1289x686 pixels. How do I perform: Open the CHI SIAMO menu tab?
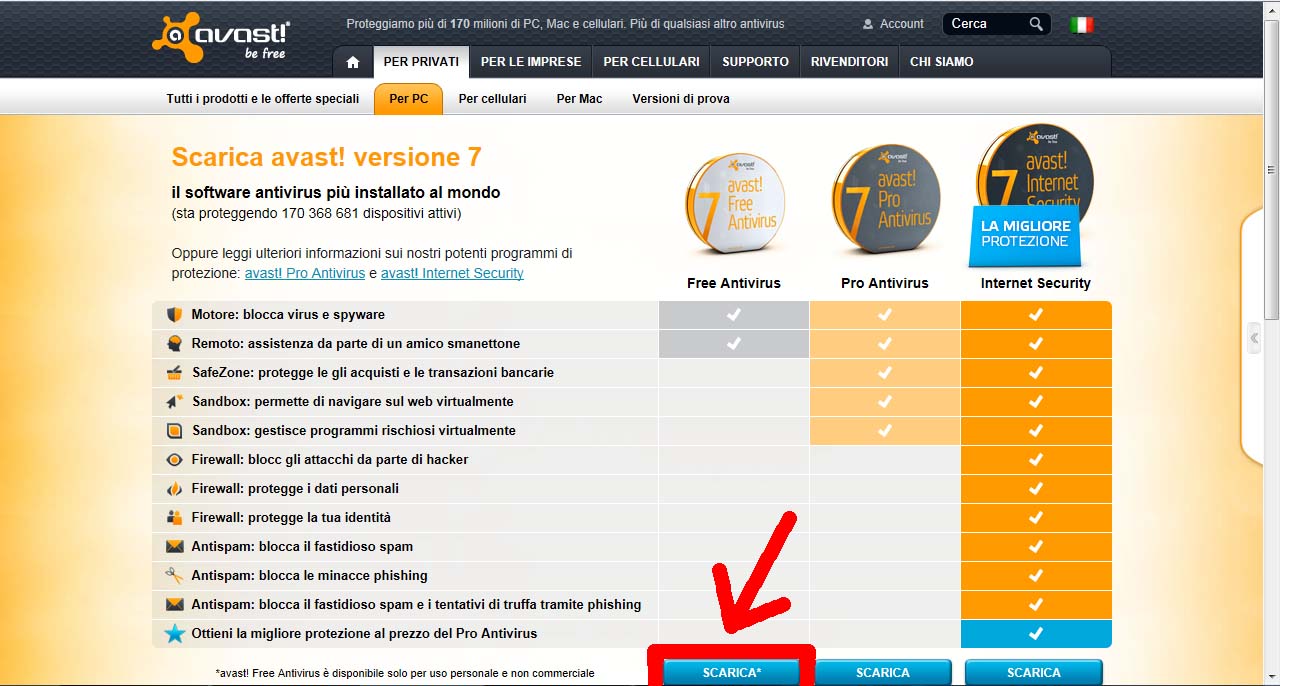tap(941, 62)
